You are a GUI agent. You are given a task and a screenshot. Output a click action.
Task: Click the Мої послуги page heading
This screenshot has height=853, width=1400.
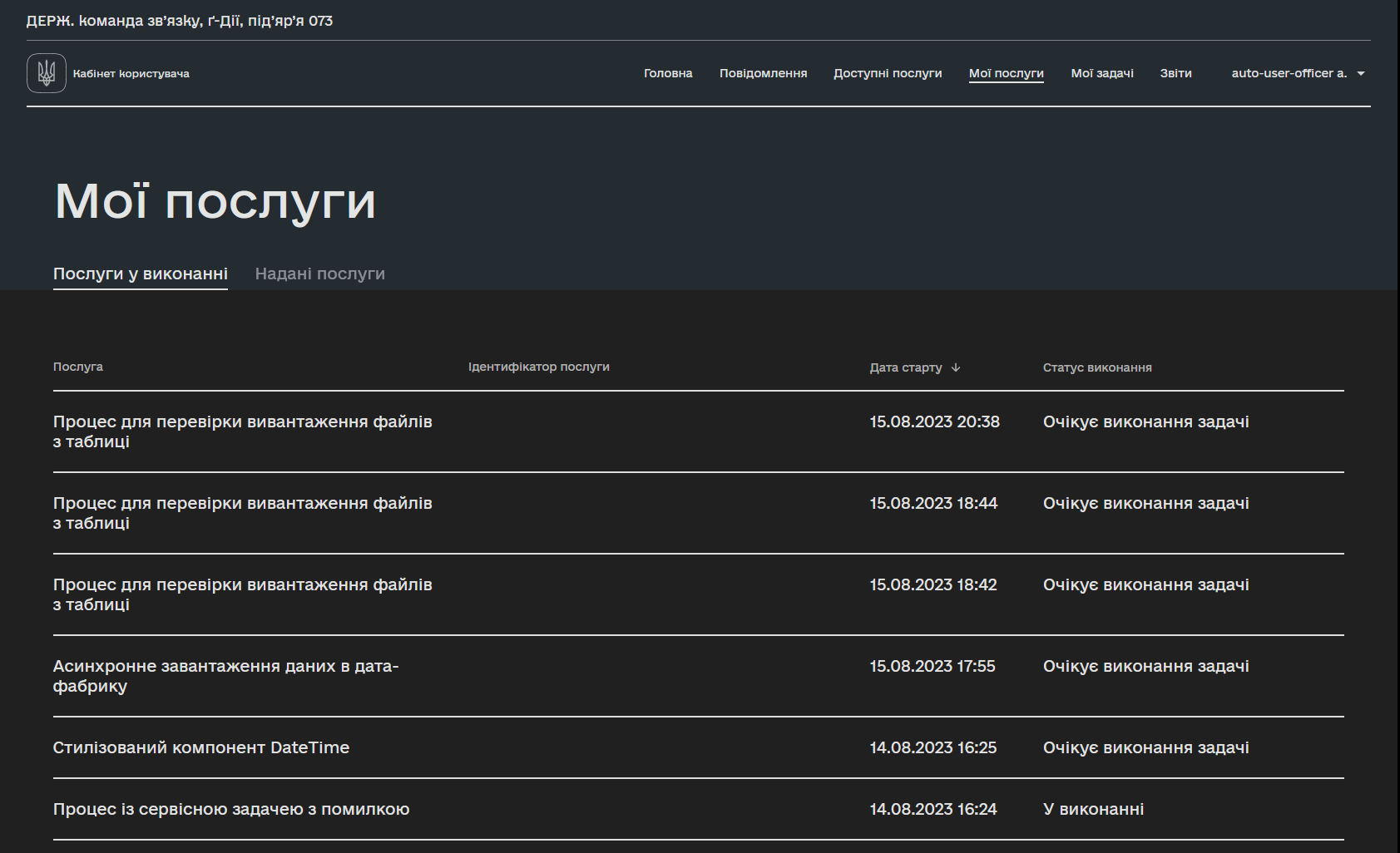[x=215, y=201]
